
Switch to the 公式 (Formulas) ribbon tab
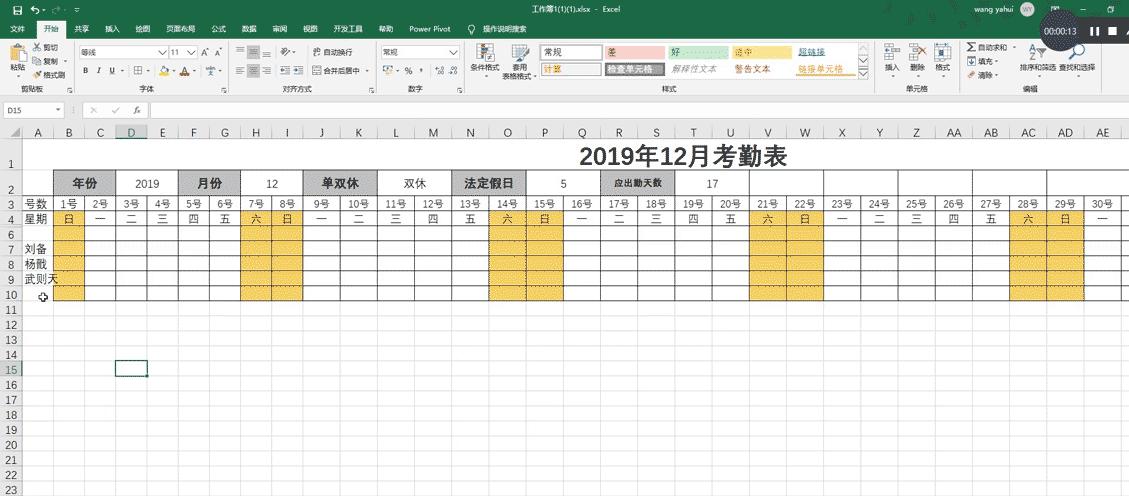click(218, 29)
